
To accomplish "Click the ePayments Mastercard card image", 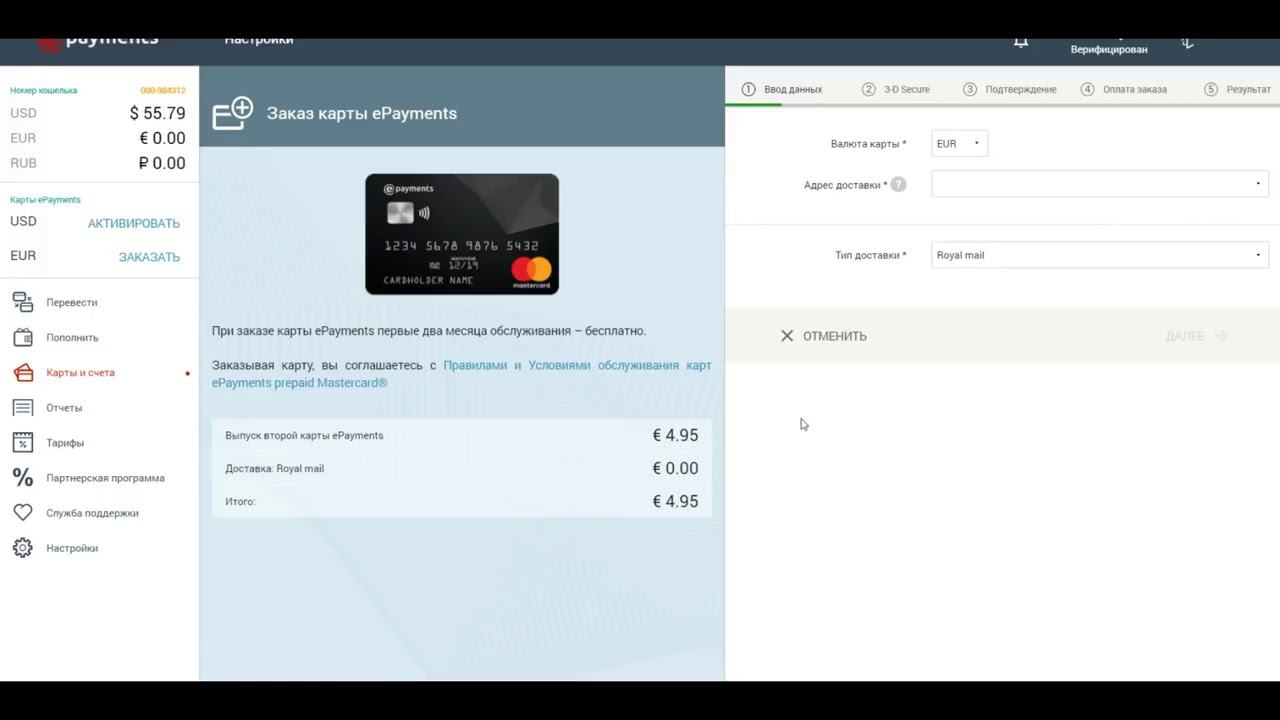I will [462, 234].
